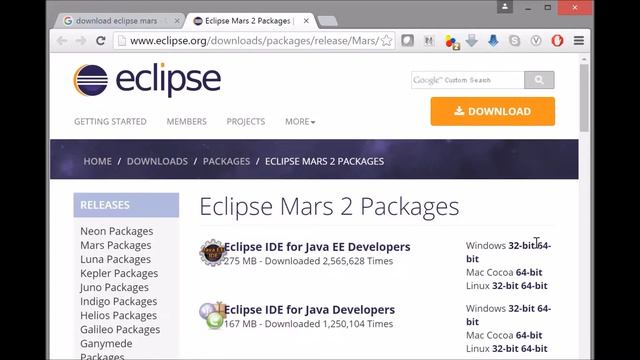This screenshot has width=640, height=360.
Task: Go to HOME in the breadcrumb
Action: point(98,161)
